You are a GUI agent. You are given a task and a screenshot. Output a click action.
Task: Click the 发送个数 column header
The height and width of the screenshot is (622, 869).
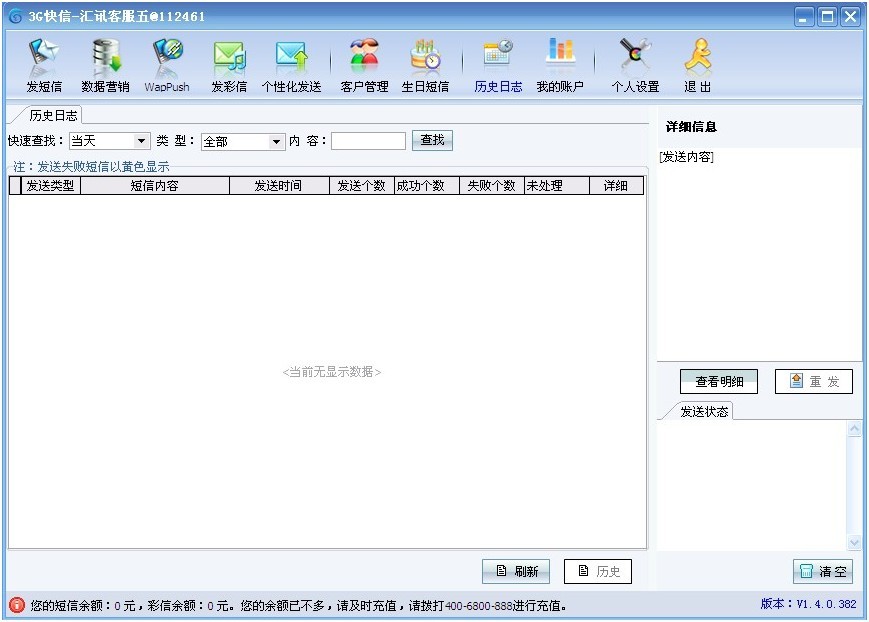[x=361, y=186]
